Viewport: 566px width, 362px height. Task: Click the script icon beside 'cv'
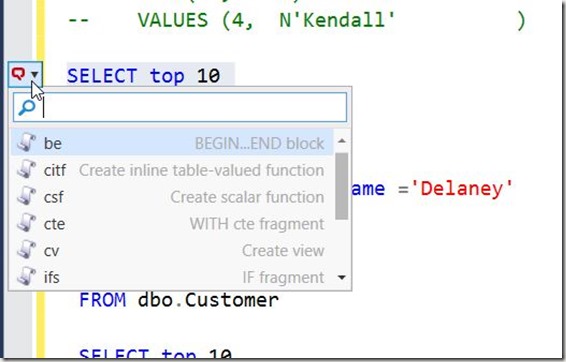(x=26, y=249)
